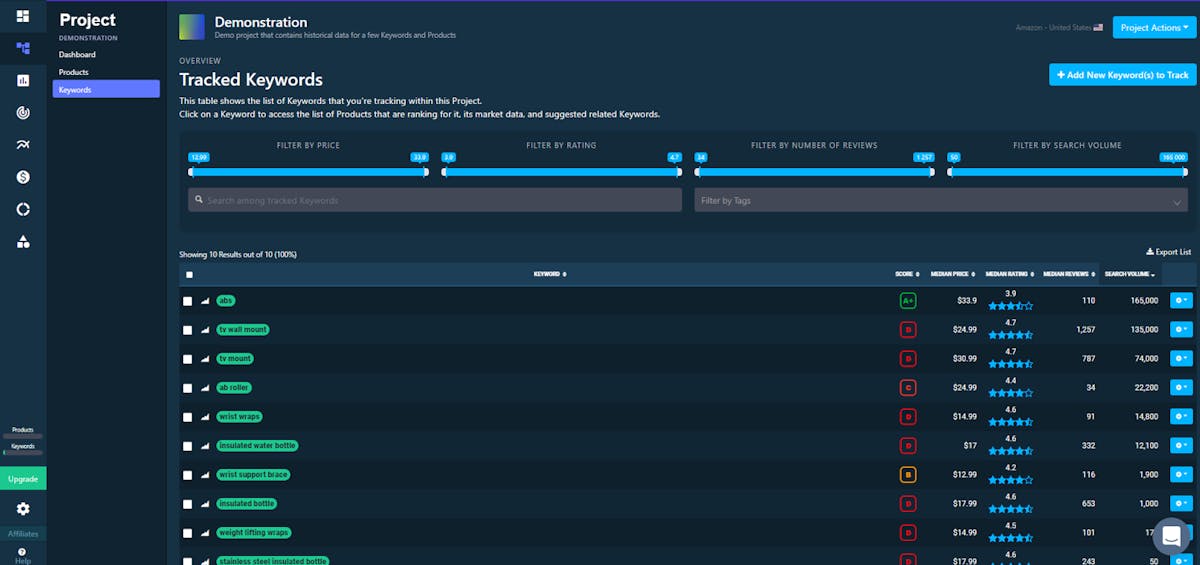This screenshot has width=1200, height=565.
Task: Click the Filter by Rating slider
Action: (x=561, y=172)
